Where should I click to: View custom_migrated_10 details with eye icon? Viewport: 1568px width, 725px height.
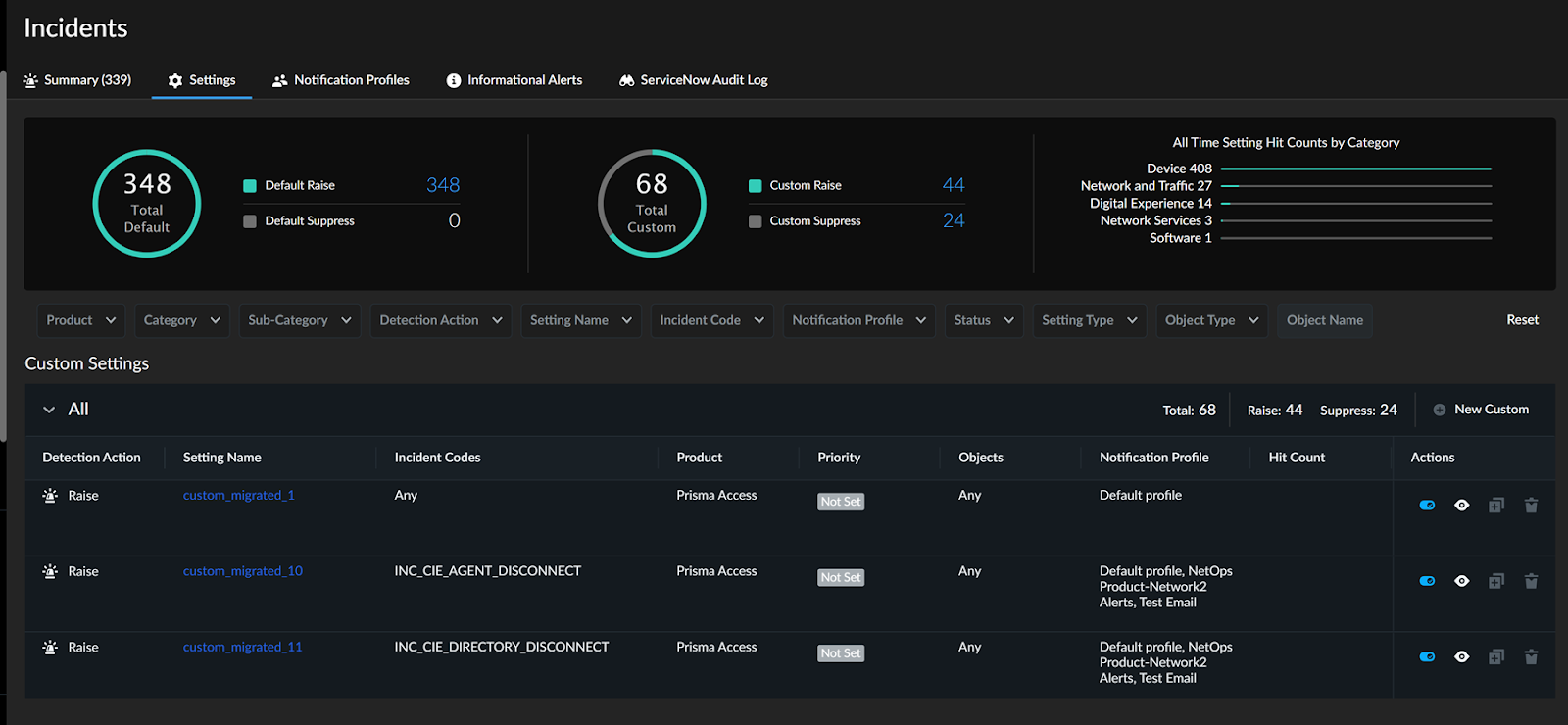click(1461, 581)
